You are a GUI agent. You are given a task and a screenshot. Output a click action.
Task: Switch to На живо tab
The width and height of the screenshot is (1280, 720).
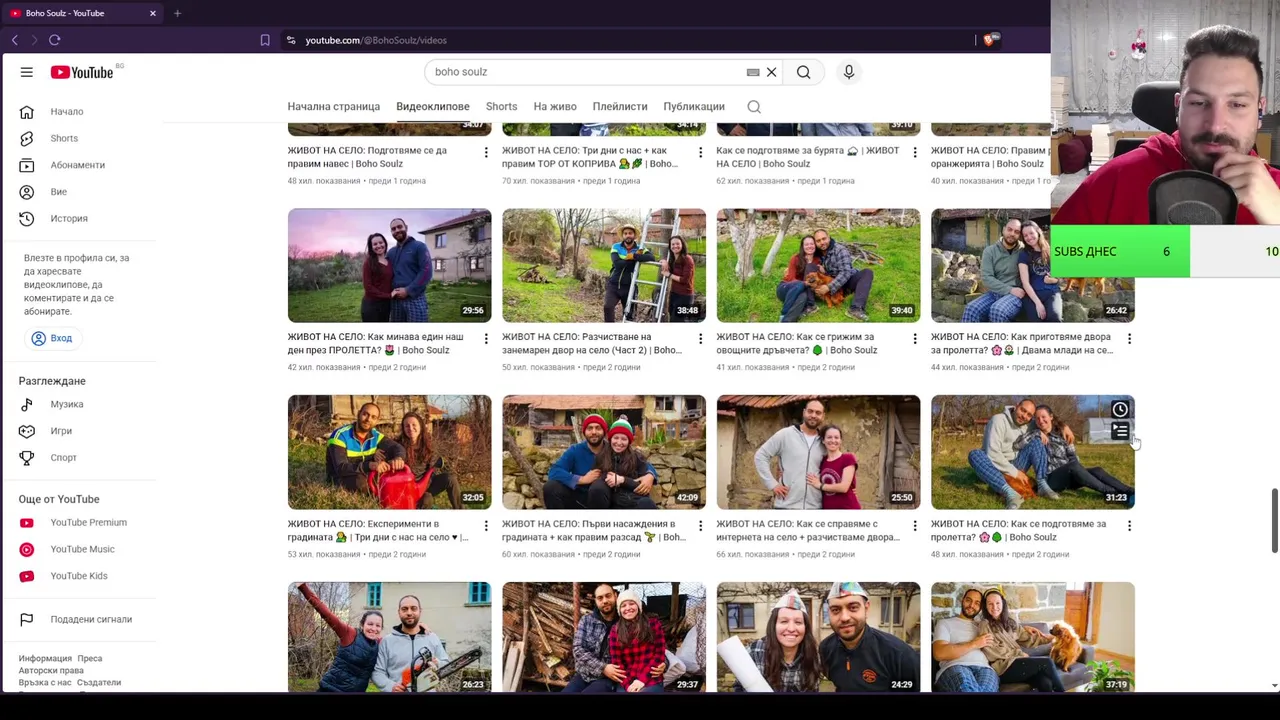tap(555, 106)
